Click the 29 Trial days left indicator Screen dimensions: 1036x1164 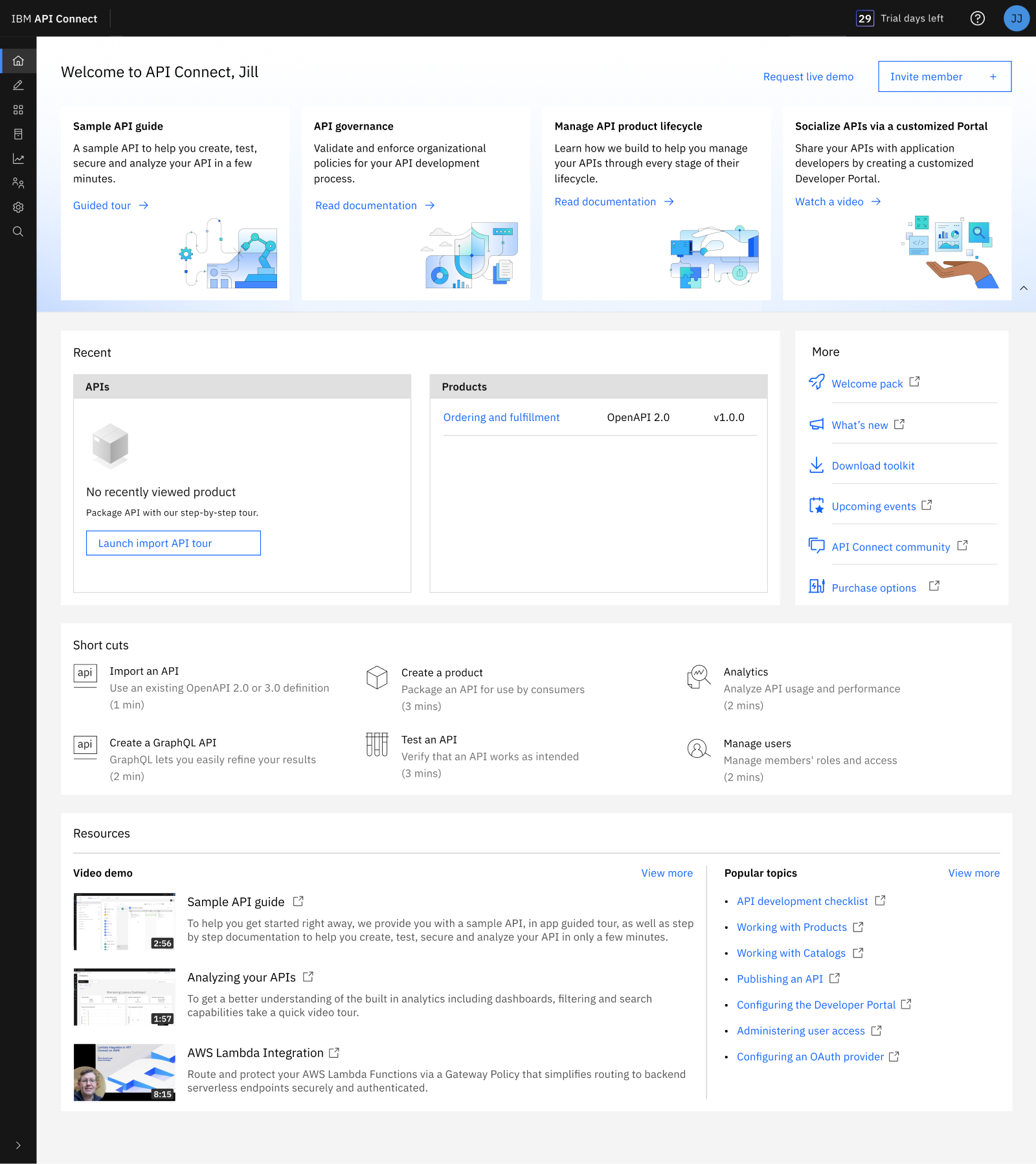900,18
